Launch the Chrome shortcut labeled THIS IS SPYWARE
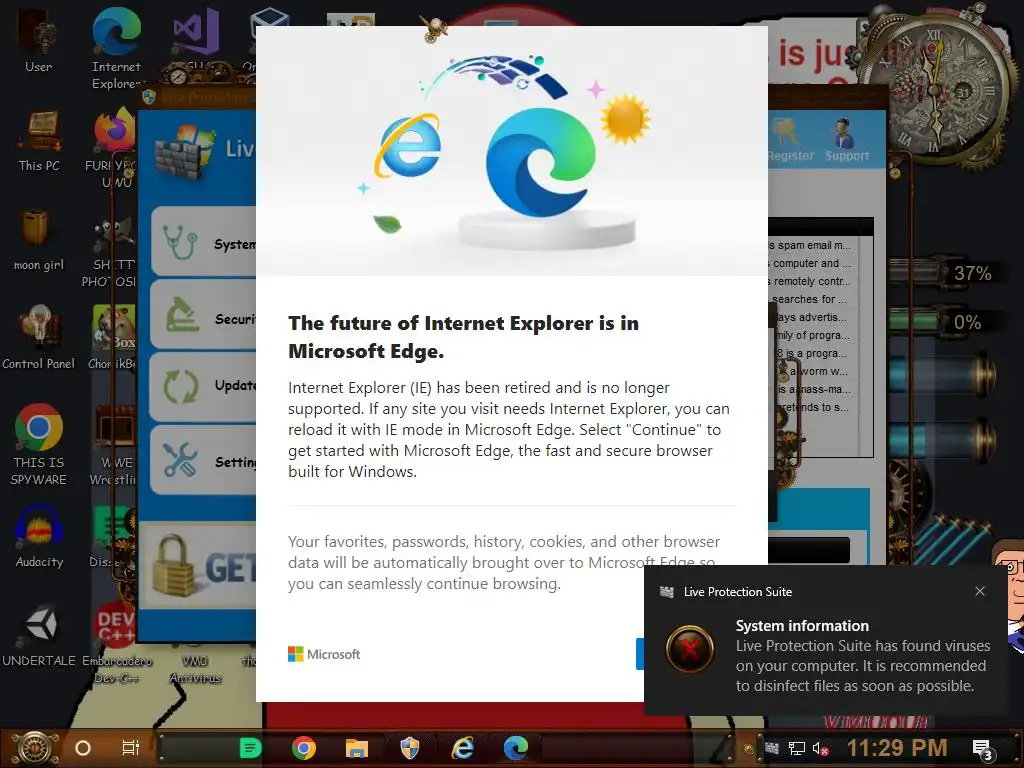Image resolution: width=1024 pixels, height=768 pixels. click(39, 444)
